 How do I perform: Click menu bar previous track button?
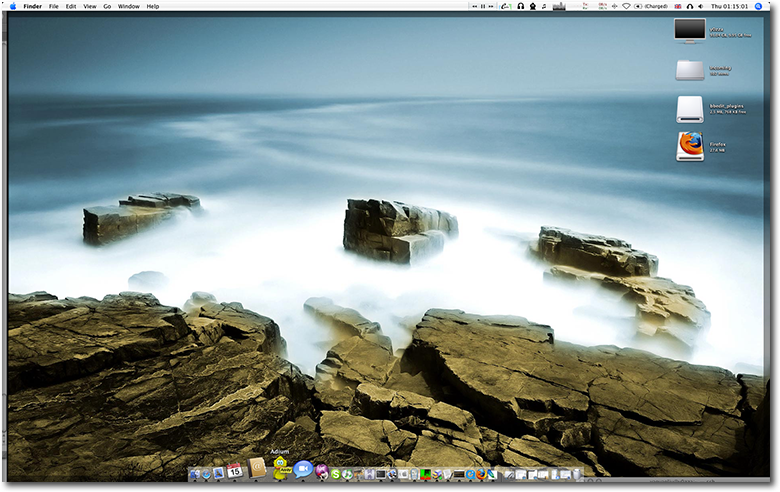coord(475,6)
